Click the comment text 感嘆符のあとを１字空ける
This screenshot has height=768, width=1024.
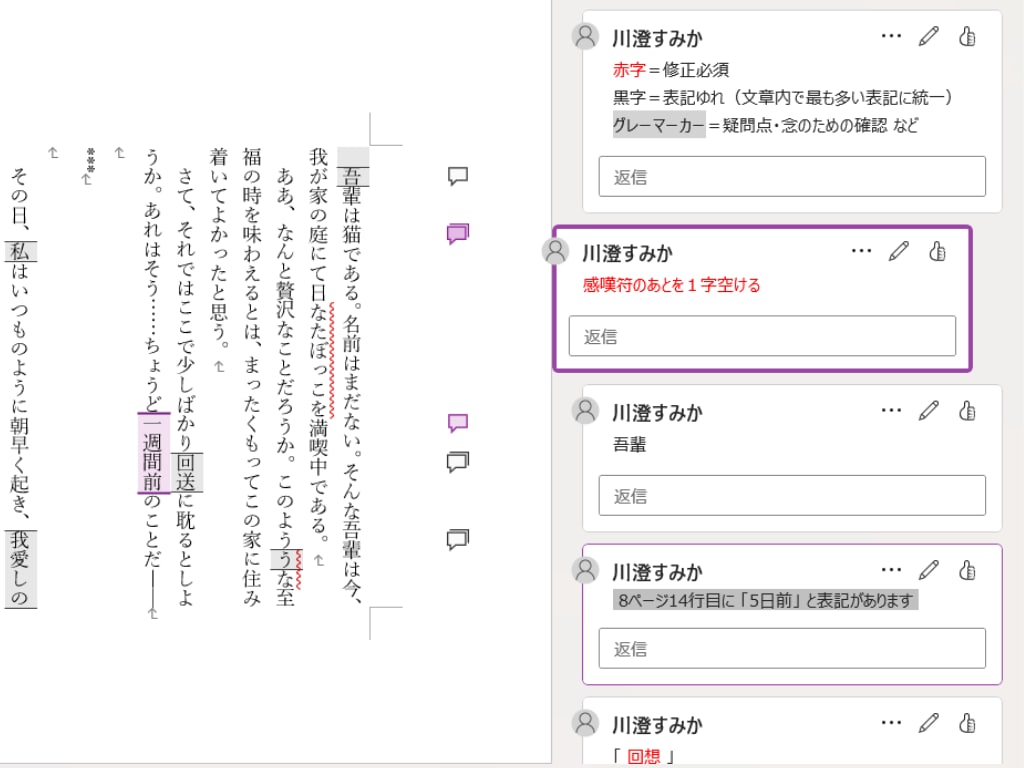671,285
